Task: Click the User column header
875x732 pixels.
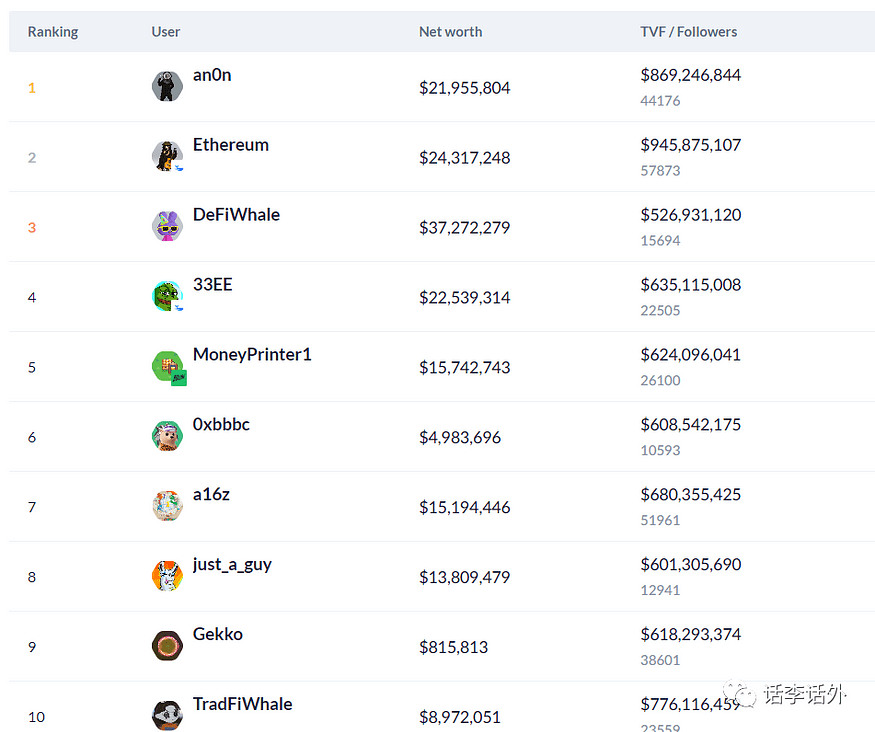Action: [x=166, y=32]
